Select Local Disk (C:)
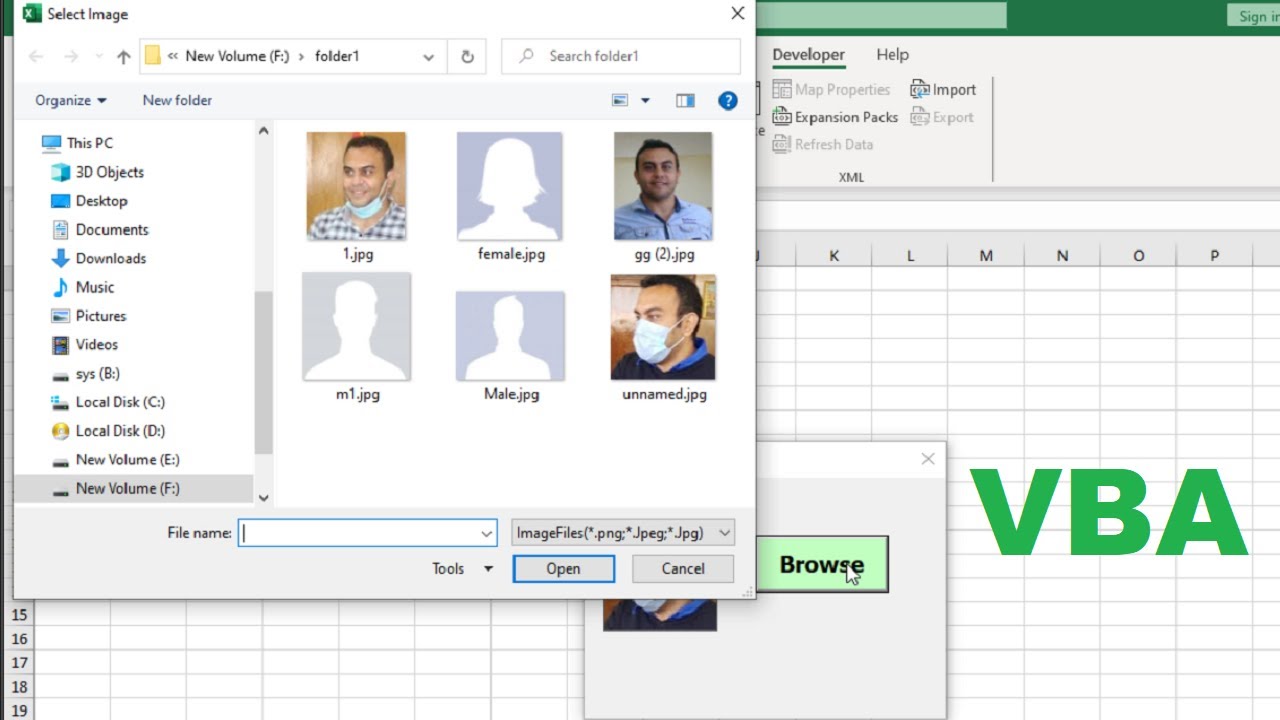This screenshot has height=720, width=1280. [x=108, y=402]
